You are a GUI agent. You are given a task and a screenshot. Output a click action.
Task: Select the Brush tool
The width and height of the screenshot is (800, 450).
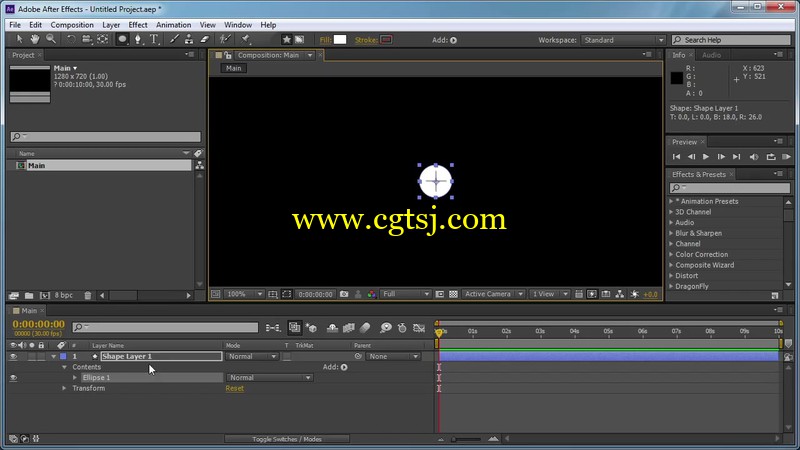[174, 39]
